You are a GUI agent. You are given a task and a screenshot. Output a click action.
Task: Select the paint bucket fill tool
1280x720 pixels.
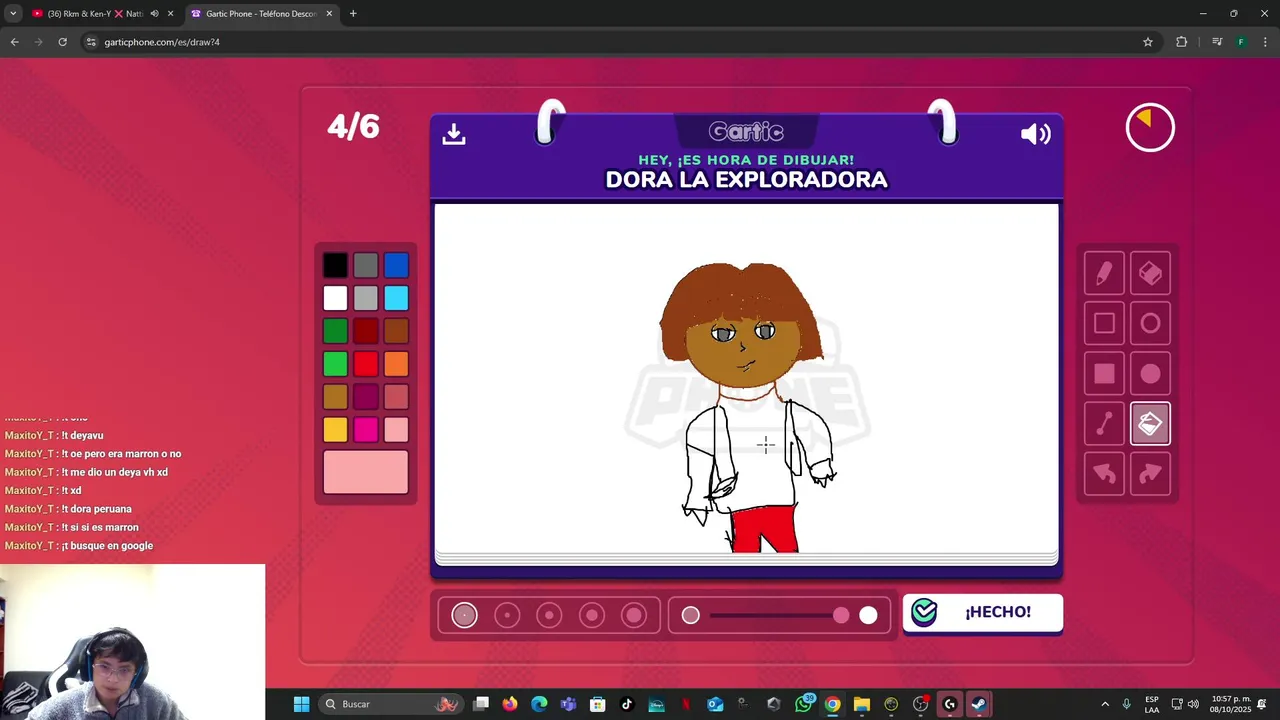coord(1150,424)
